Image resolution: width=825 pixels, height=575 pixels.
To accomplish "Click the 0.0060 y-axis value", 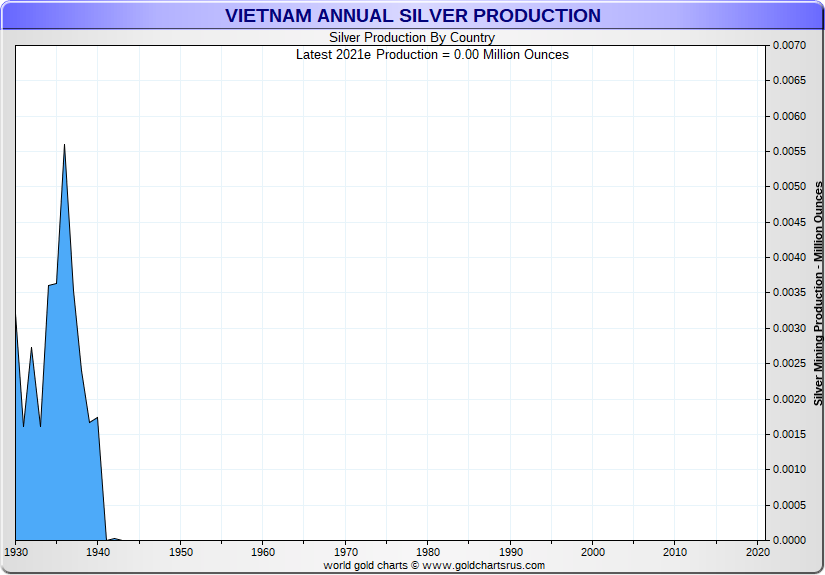I will [789, 116].
